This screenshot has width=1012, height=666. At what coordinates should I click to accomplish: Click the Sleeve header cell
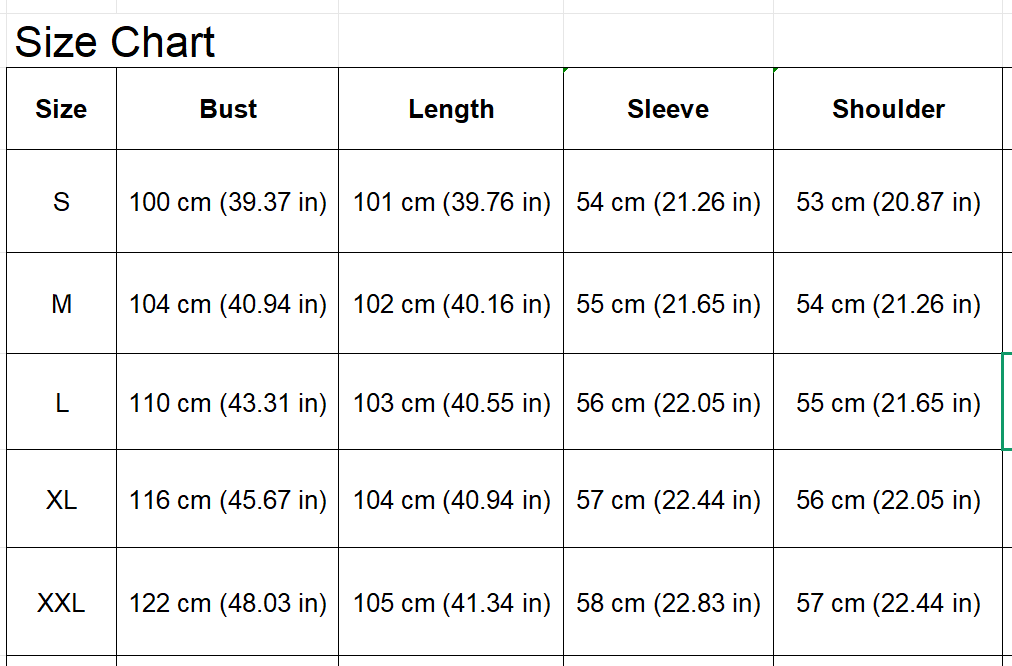click(668, 109)
